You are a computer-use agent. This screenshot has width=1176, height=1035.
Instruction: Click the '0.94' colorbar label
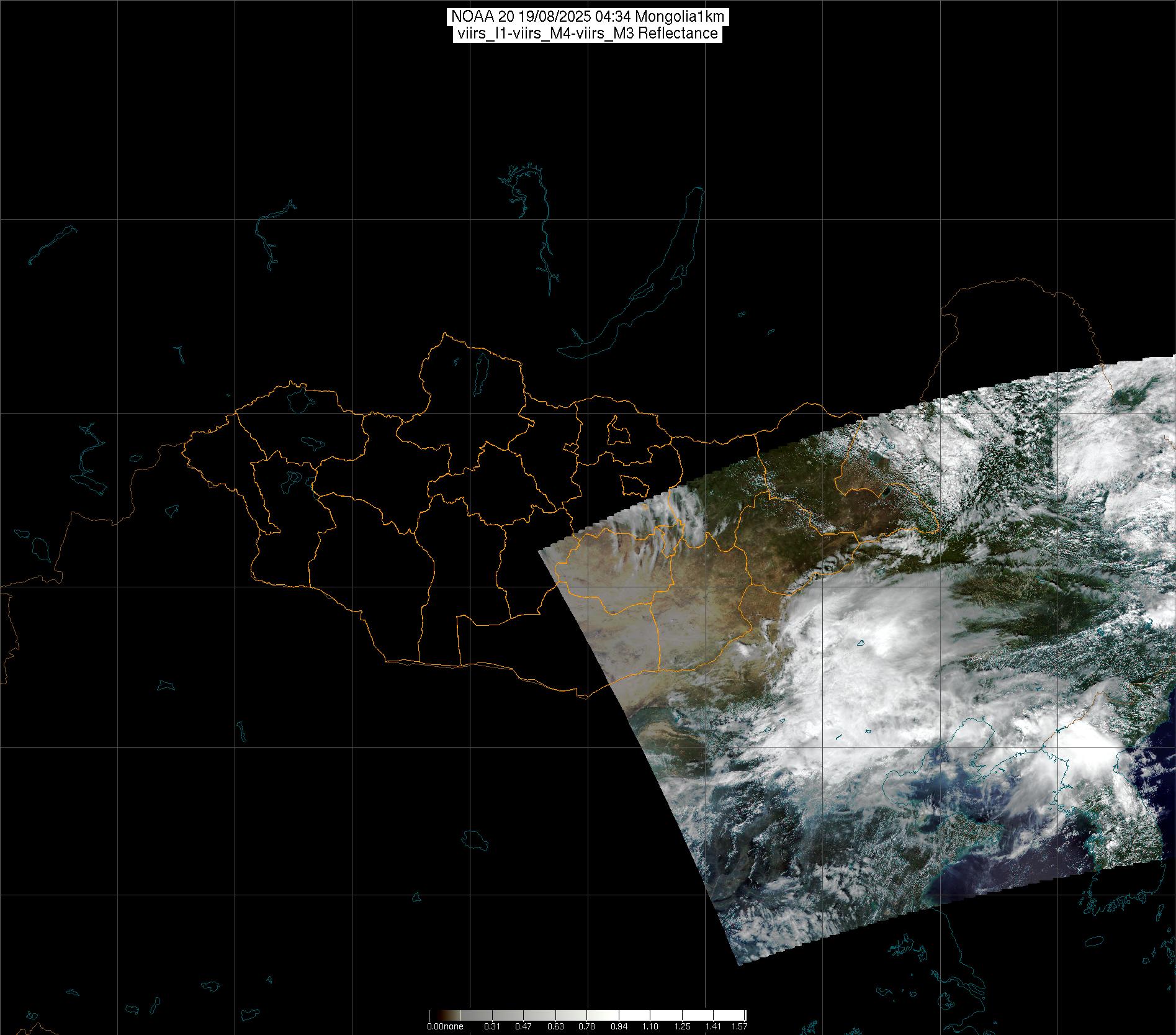pos(619,1026)
